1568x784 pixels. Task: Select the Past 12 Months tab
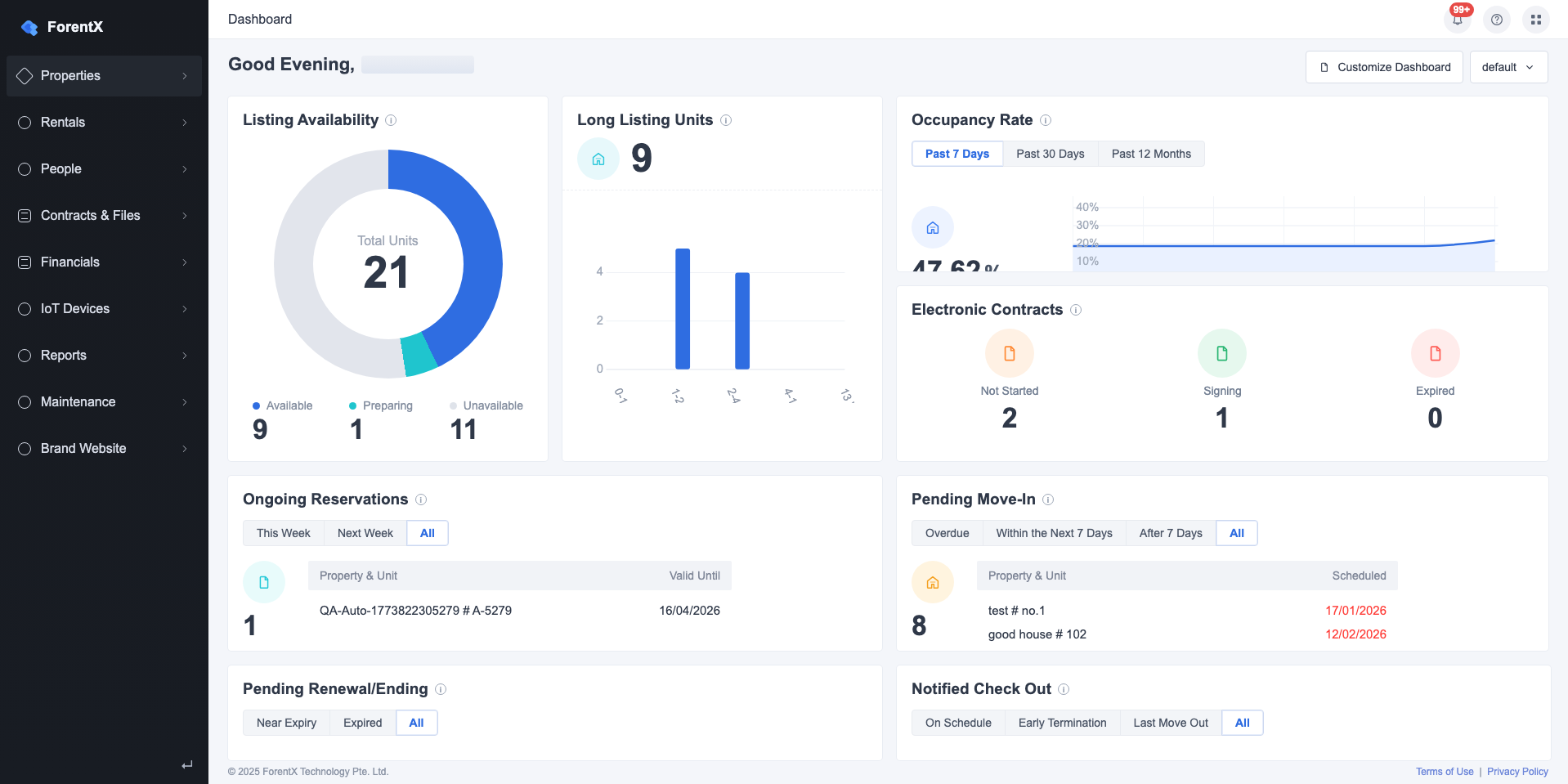coord(1151,155)
